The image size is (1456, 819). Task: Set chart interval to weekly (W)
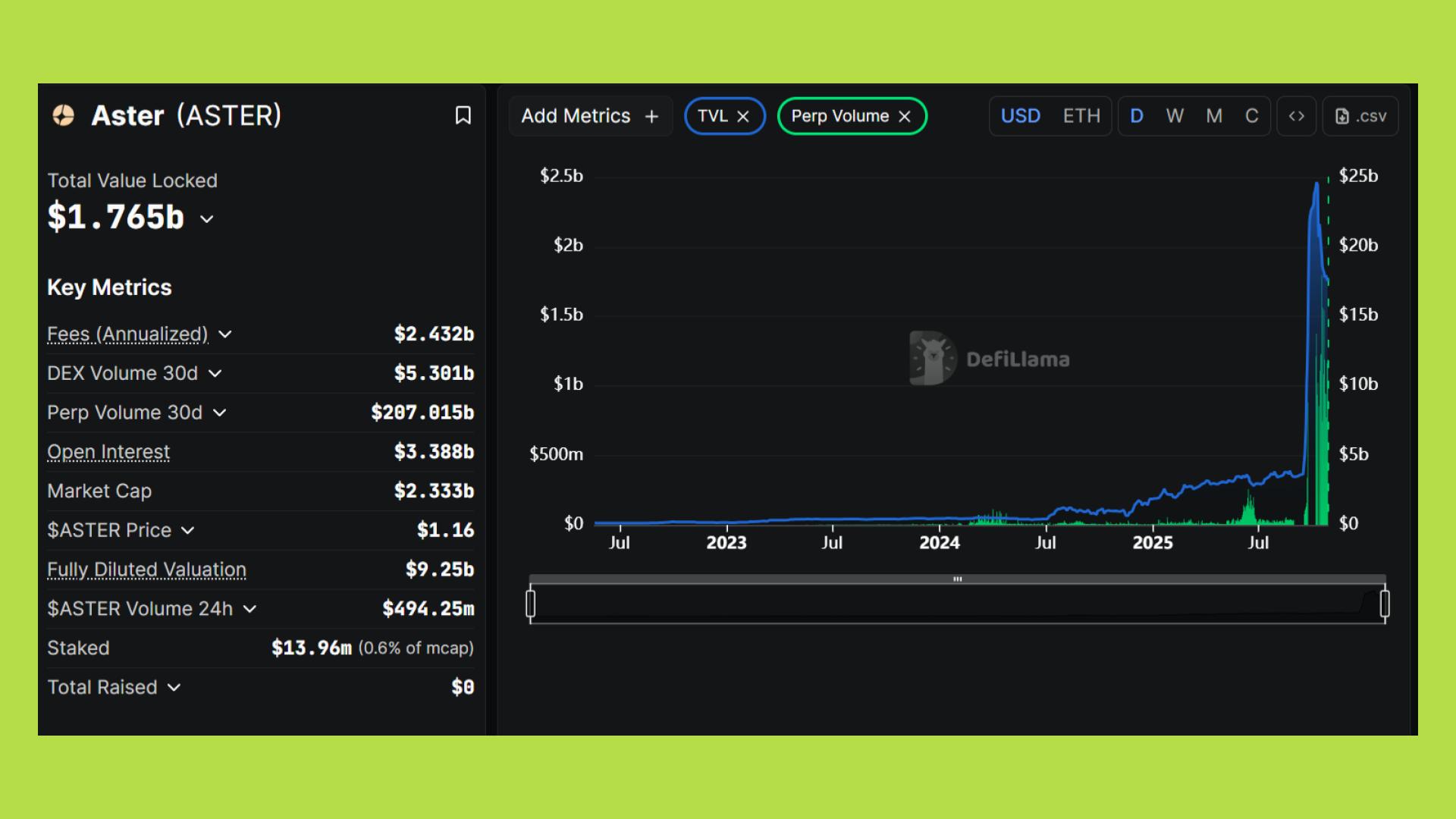coord(1175,116)
